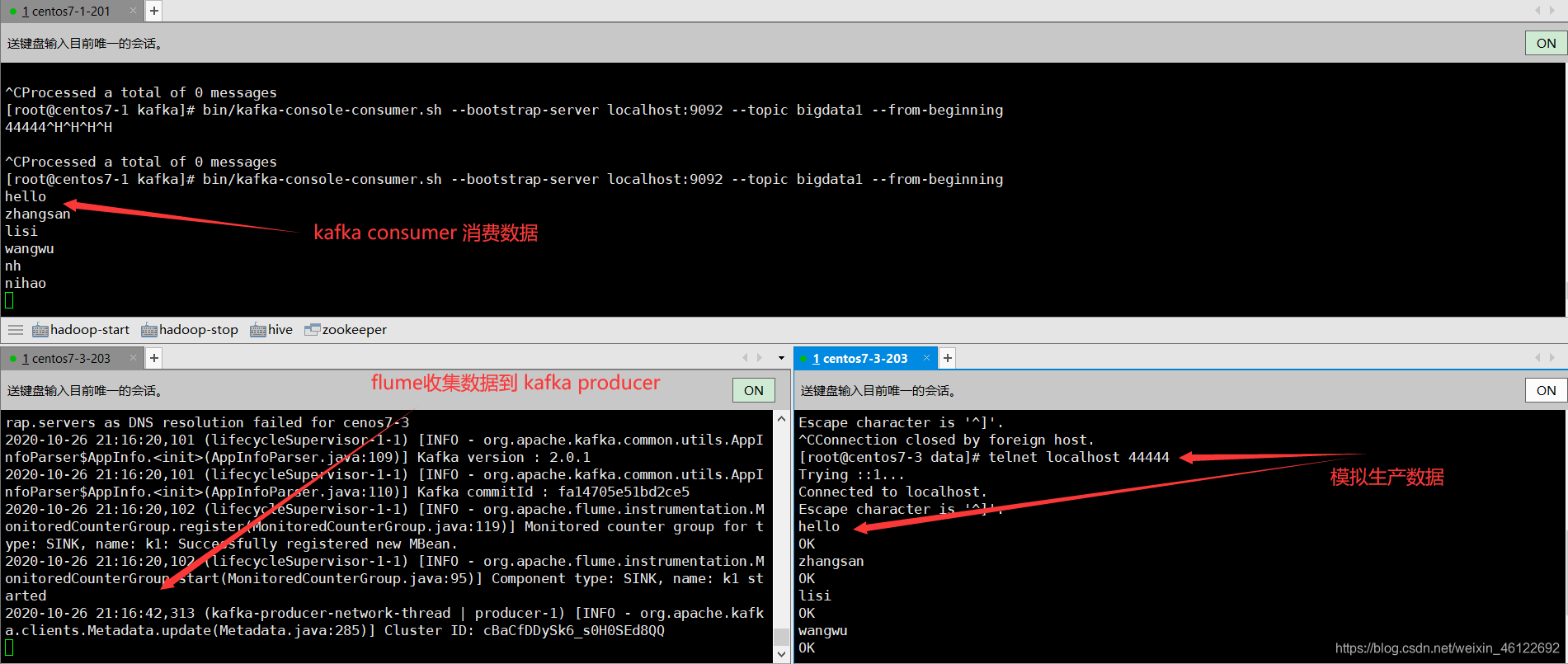Click the 'zhangsan' line in the telnet pane

[x=831, y=562]
